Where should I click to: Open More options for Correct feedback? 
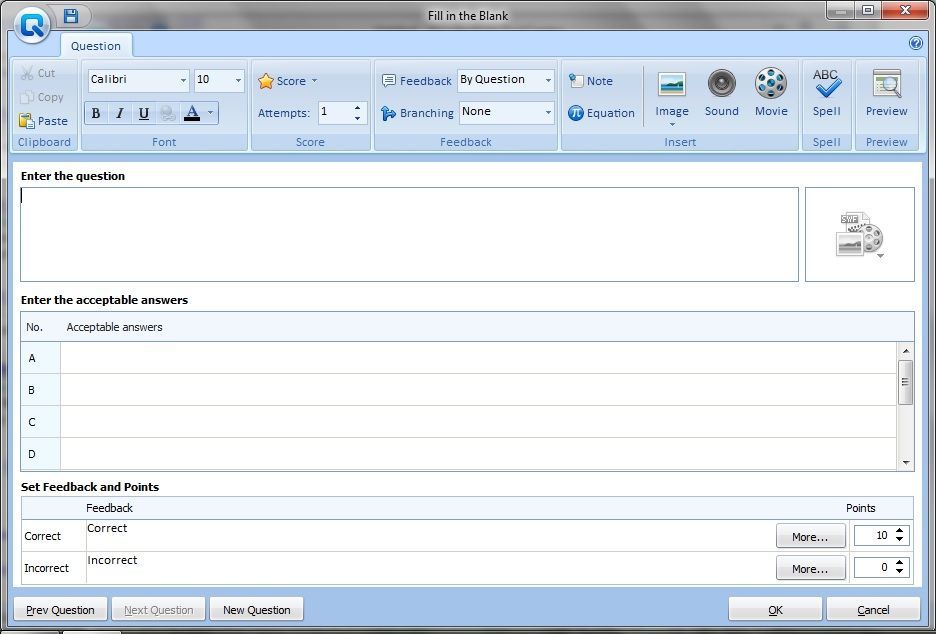pyautogui.click(x=810, y=536)
